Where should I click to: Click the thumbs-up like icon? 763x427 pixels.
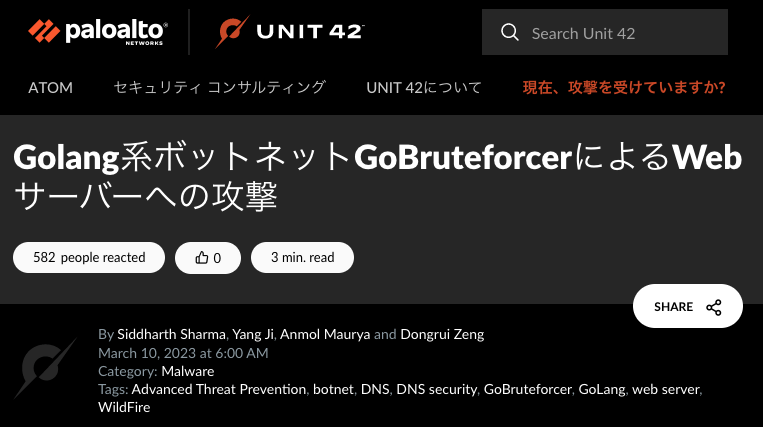coord(202,258)
